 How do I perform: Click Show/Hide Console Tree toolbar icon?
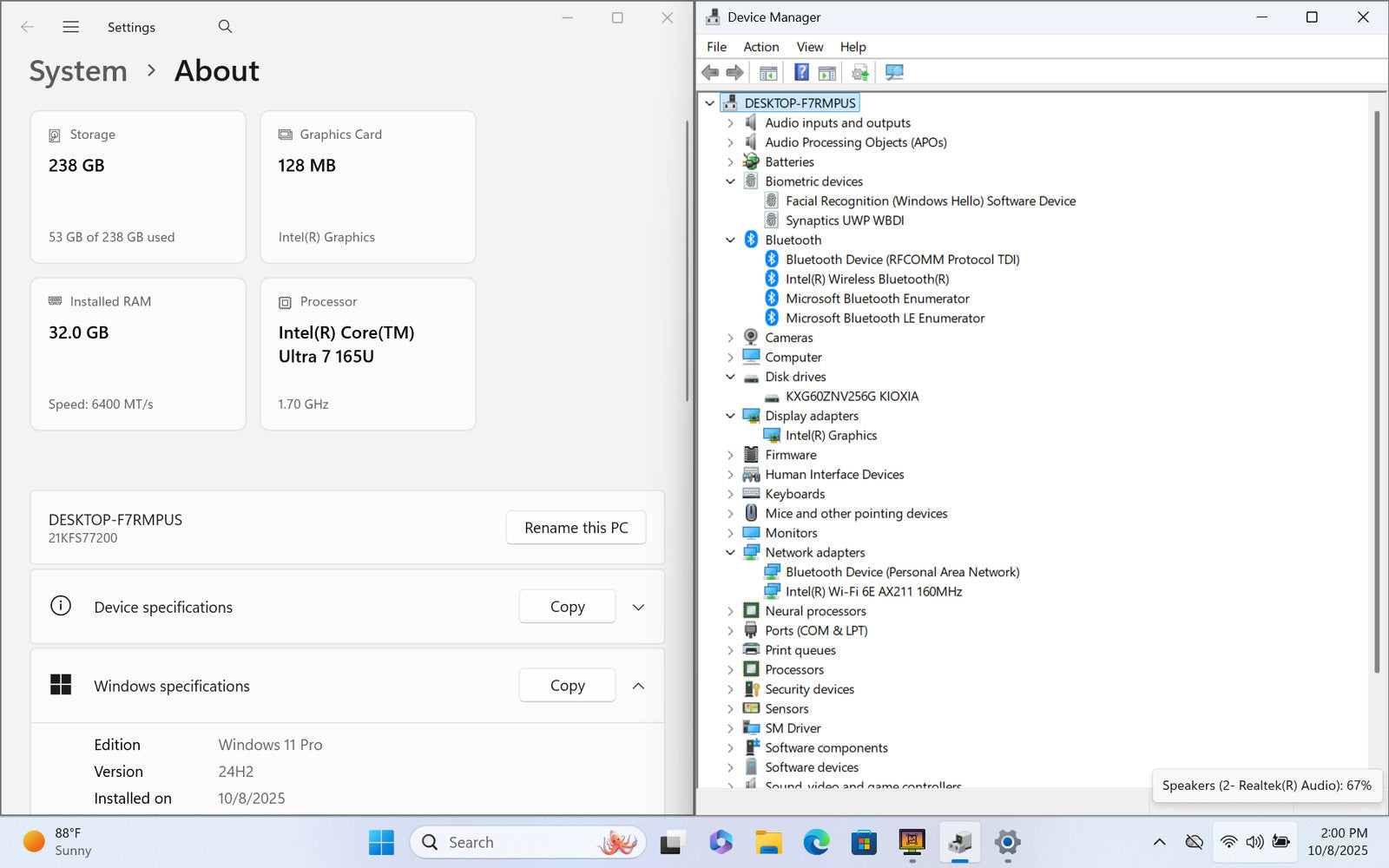(x=768, y=73)
